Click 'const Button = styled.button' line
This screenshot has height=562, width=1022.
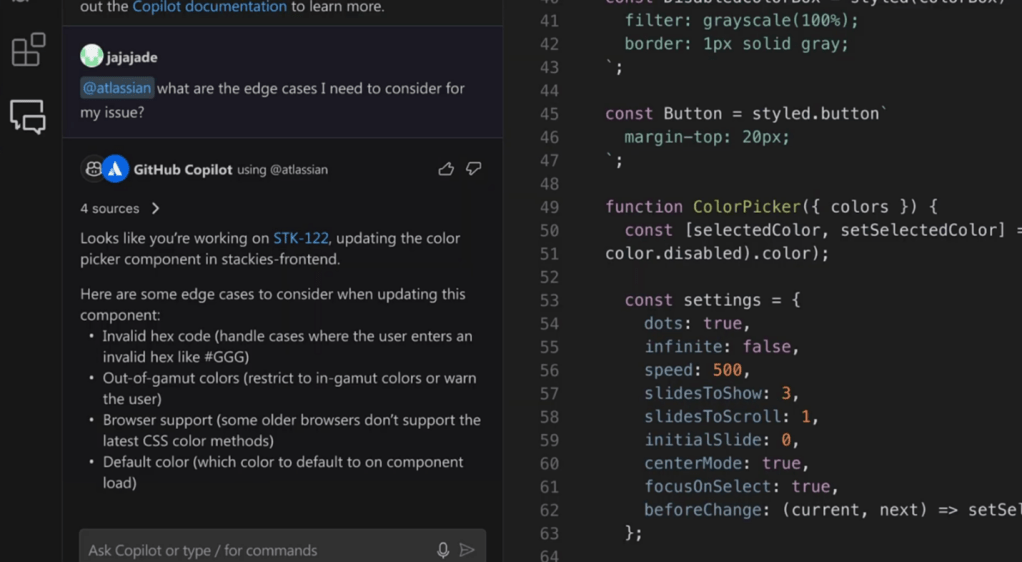(x=745, y=114)
